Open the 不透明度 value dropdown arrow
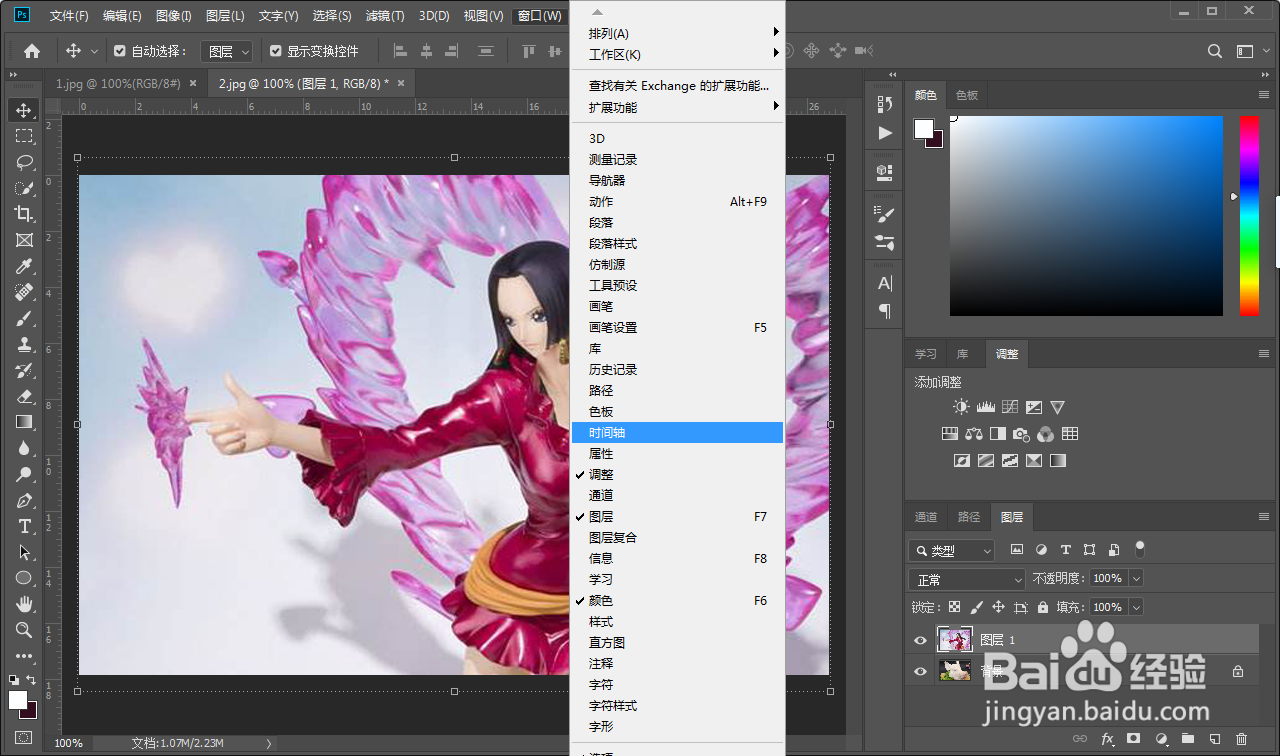 click(1135, 578)
